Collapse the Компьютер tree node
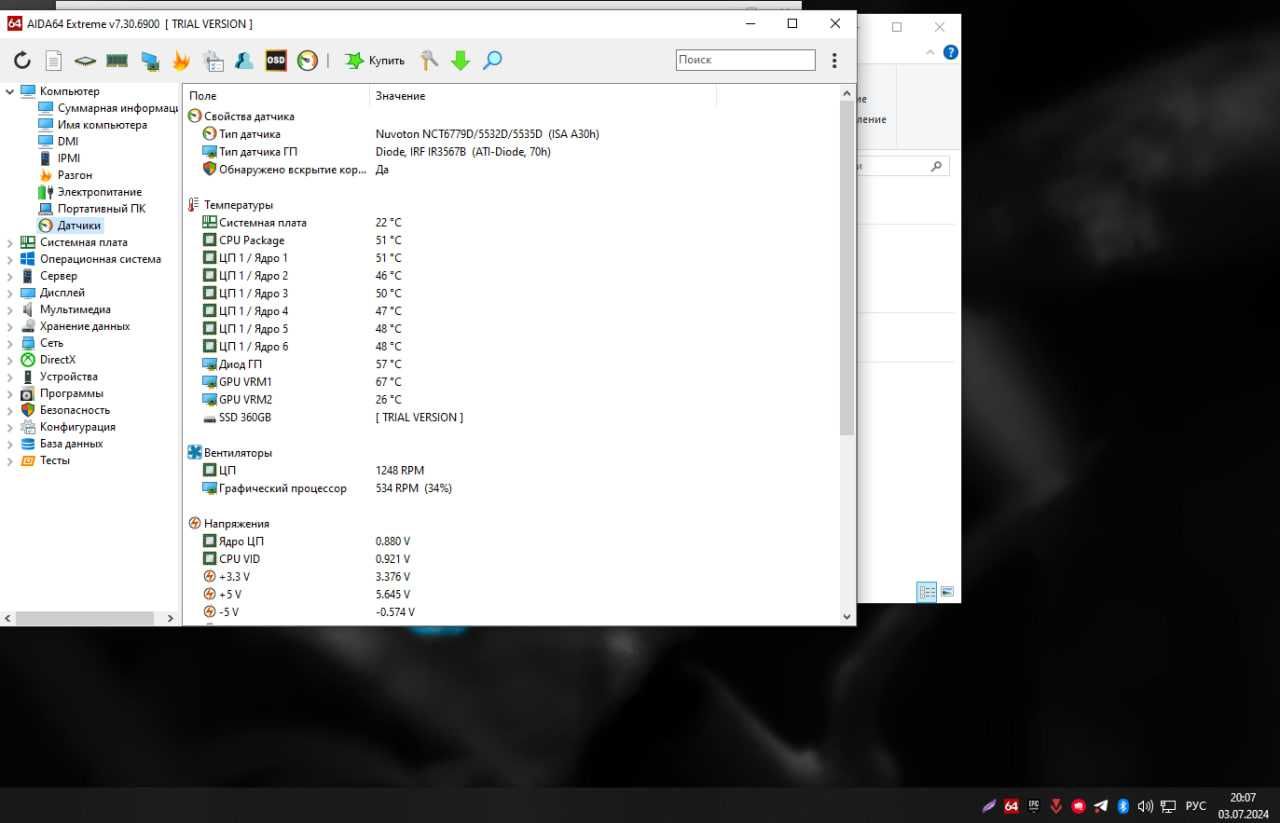Screen dimensions: 1280x823 pyautogui.click(x=10, y=91)
